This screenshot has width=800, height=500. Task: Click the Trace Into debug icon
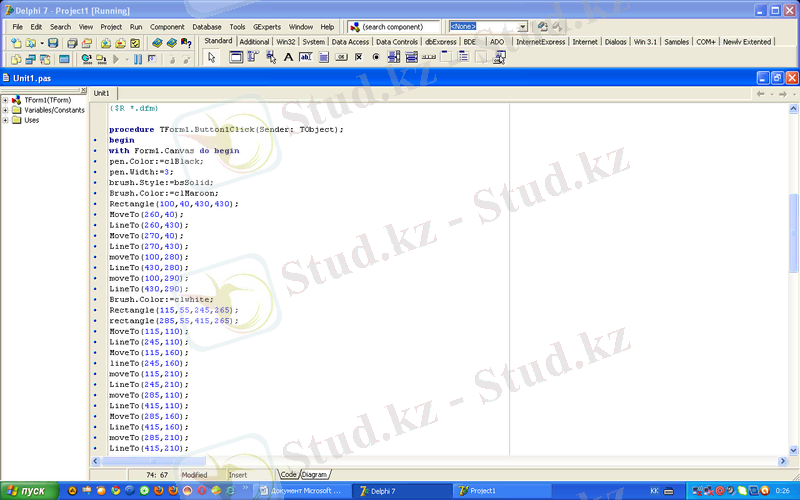172,60
